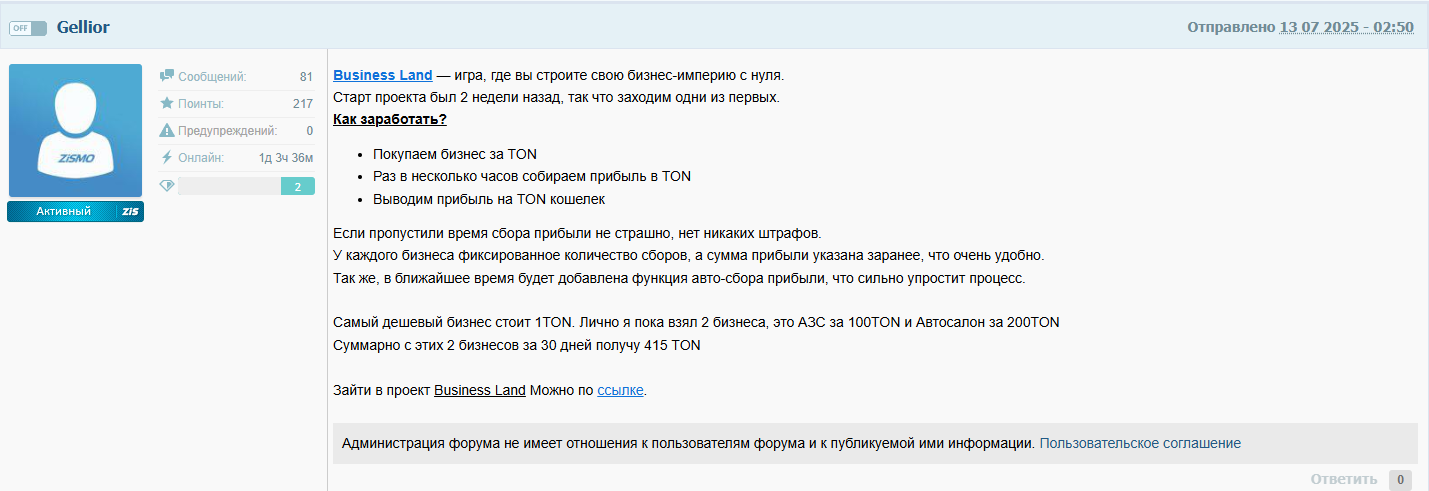Open the bold Business Land link
1429x491 pixels.
(x=383, y=75)
